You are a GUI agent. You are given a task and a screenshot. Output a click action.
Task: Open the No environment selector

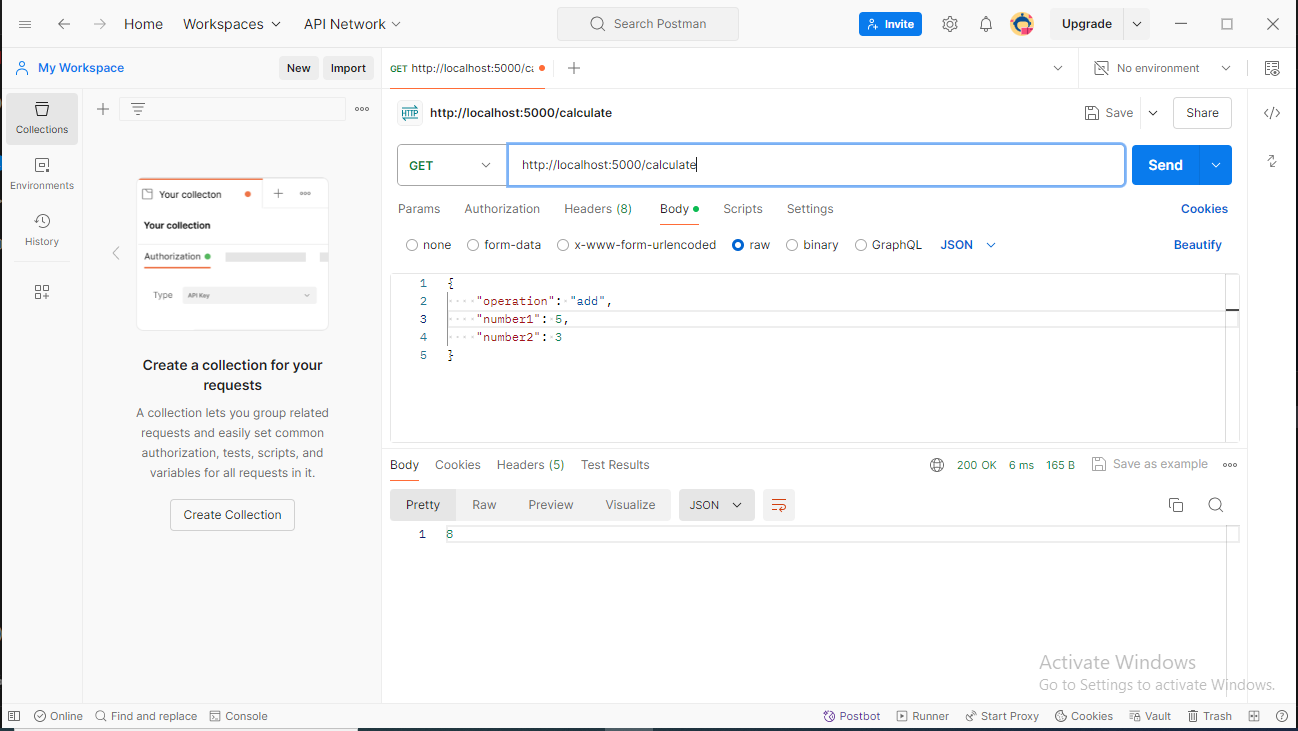pos(1162,68)
